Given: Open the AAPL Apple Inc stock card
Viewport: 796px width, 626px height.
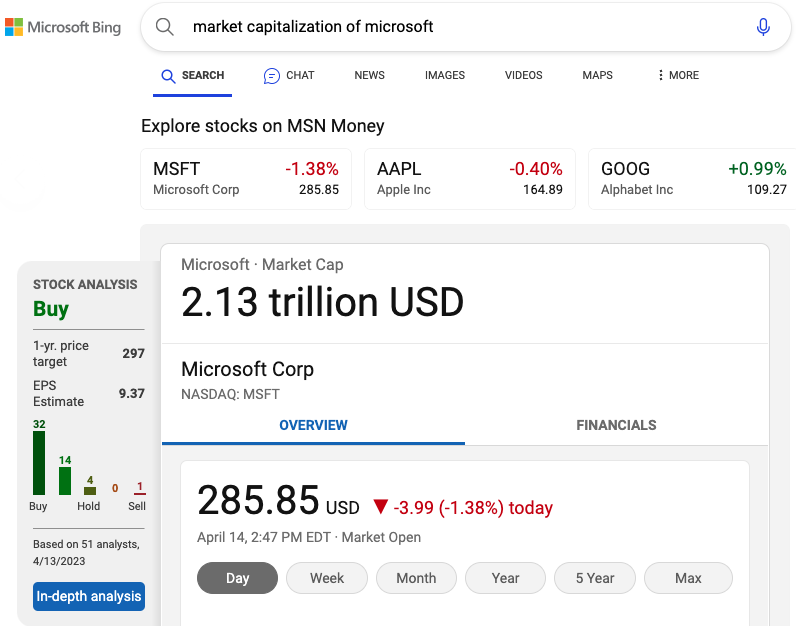Looking at the screenshot, I should [470, 179].
